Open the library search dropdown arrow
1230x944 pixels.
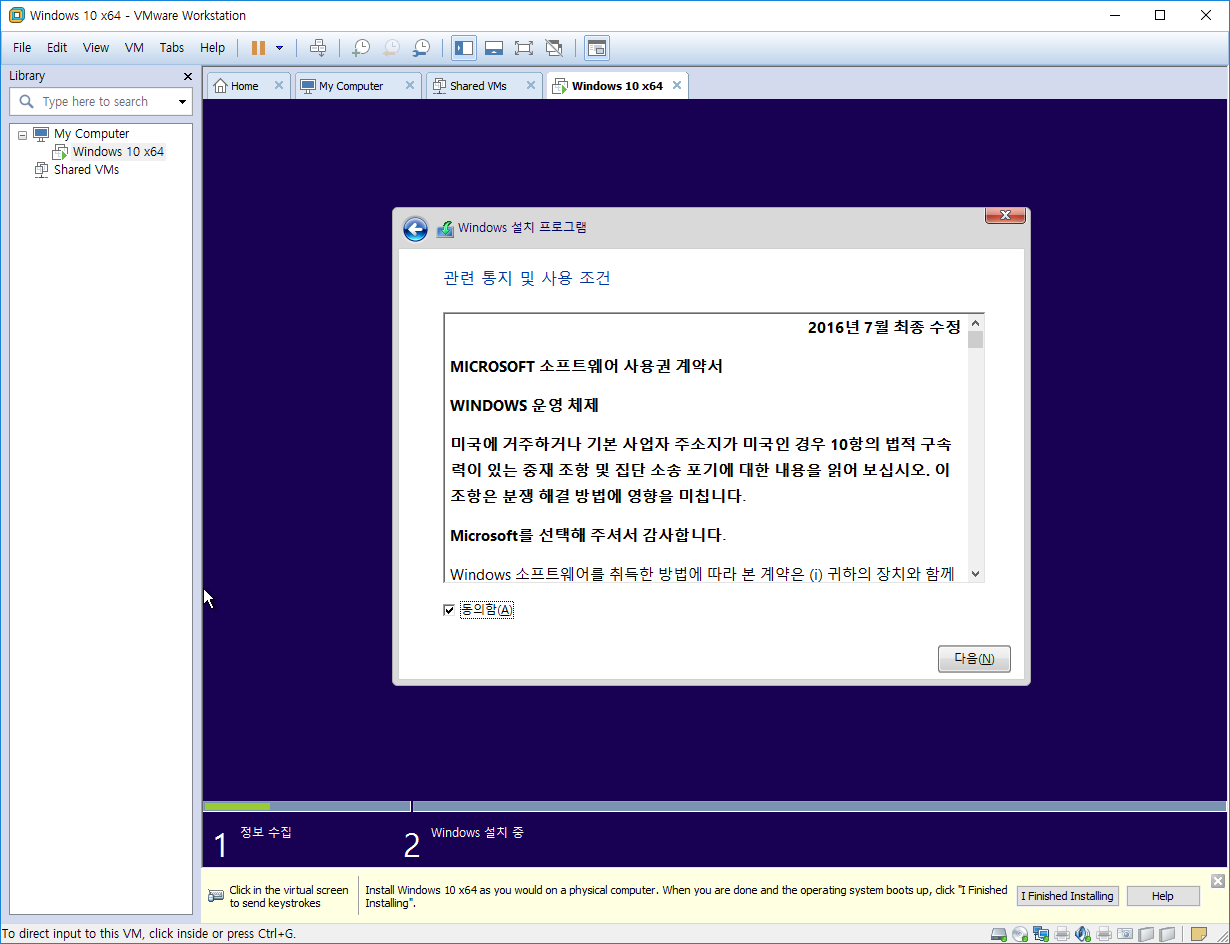click(182, 102)
